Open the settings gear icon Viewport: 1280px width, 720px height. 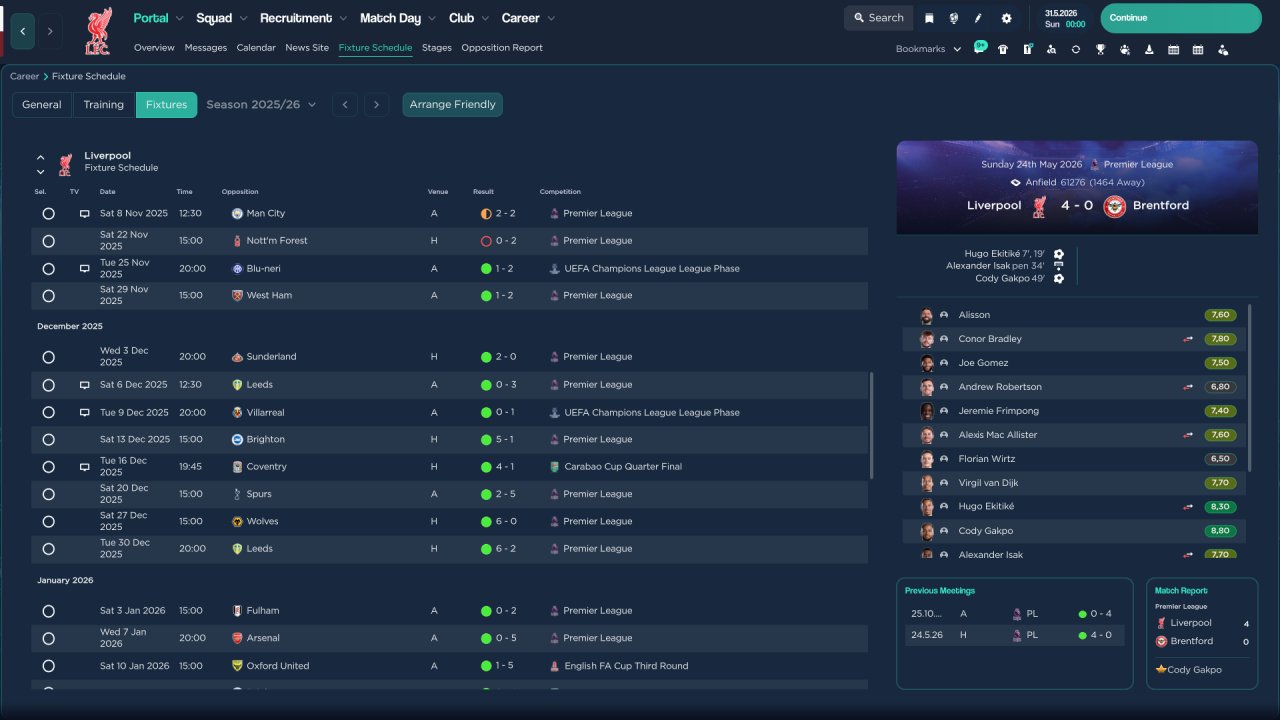pyautogui.click(x=1006, y=18)
